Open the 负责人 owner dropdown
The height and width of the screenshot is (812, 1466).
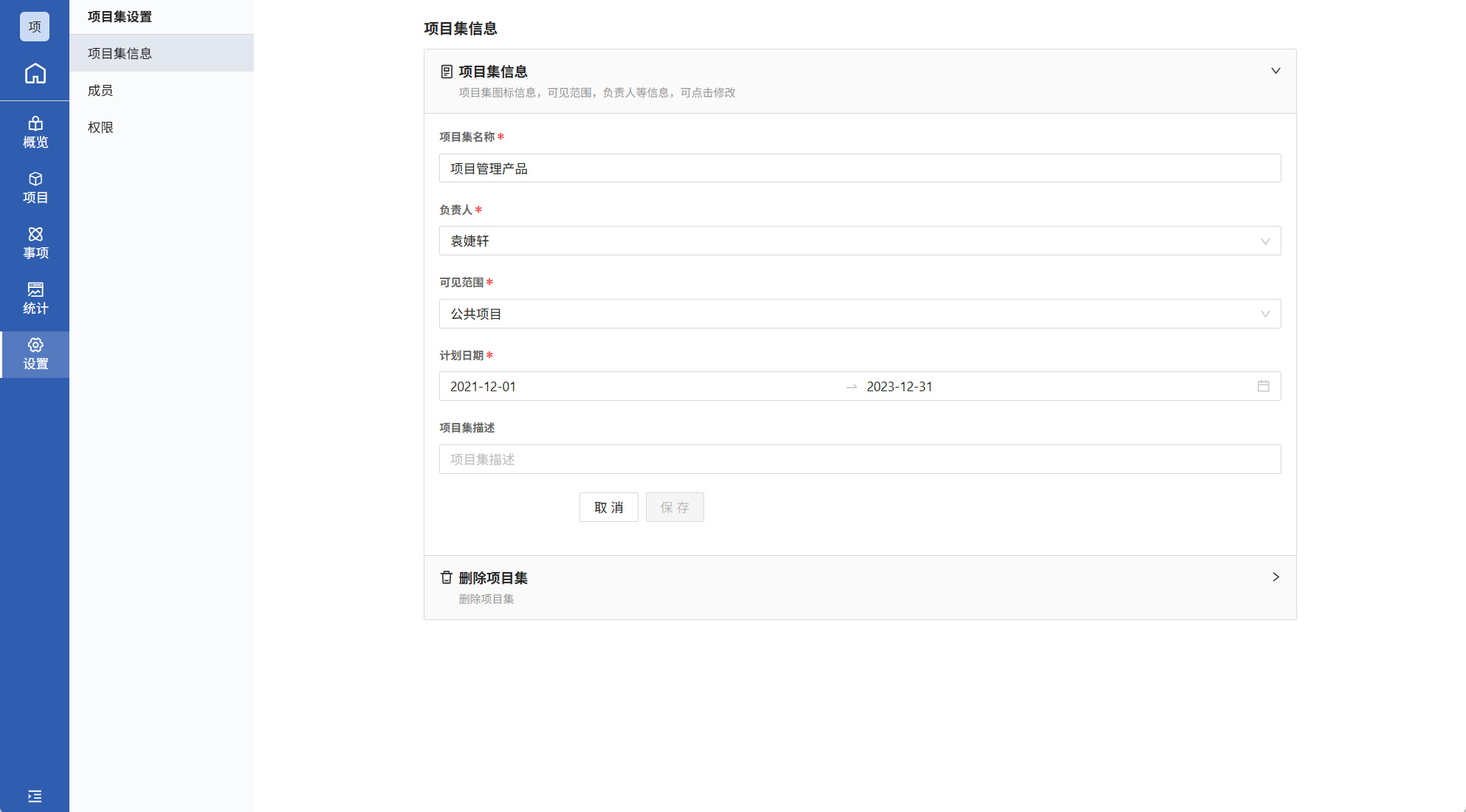click(x=859, y=241)
